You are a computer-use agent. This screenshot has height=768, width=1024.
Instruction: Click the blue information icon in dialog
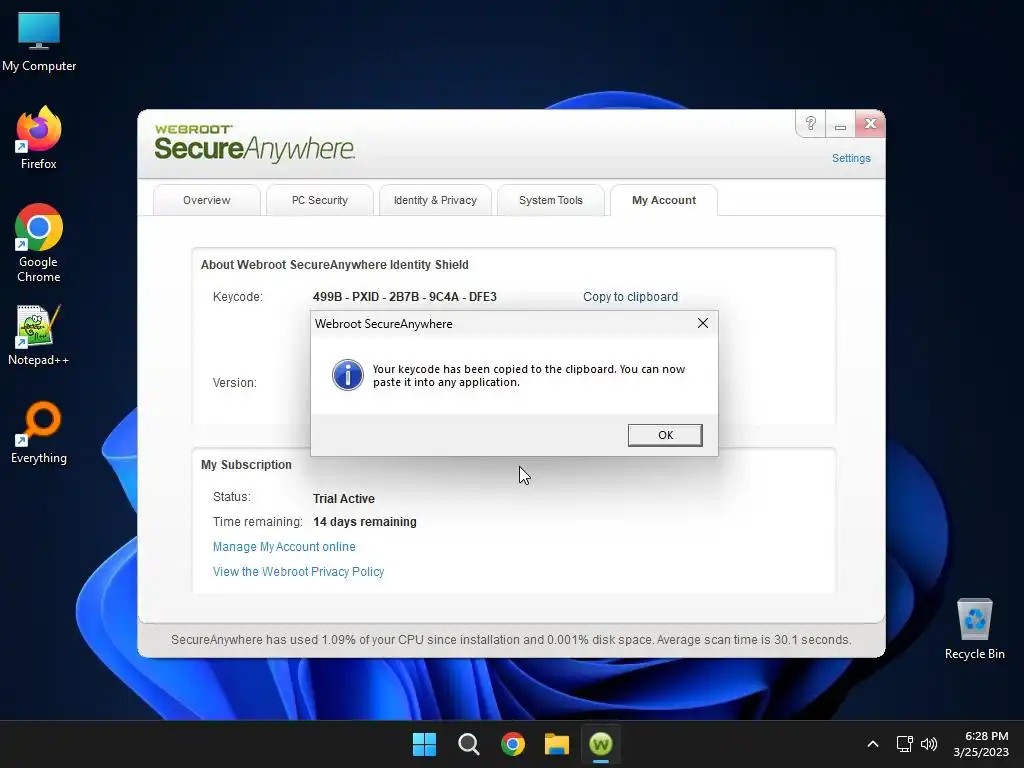coord(347,375)
